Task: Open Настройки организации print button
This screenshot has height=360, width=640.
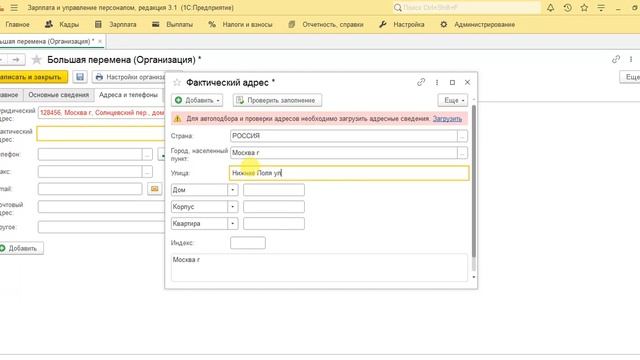Action: (129, 77)
